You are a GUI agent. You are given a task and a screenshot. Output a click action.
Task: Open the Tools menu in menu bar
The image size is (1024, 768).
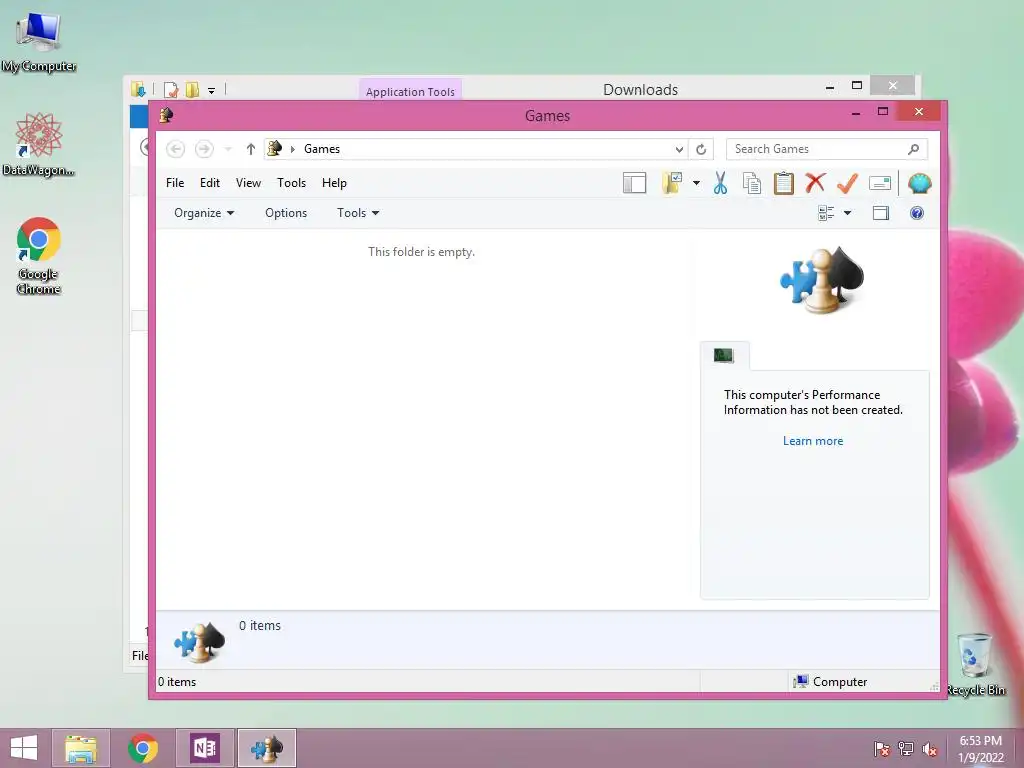click(x=291, y=183)
